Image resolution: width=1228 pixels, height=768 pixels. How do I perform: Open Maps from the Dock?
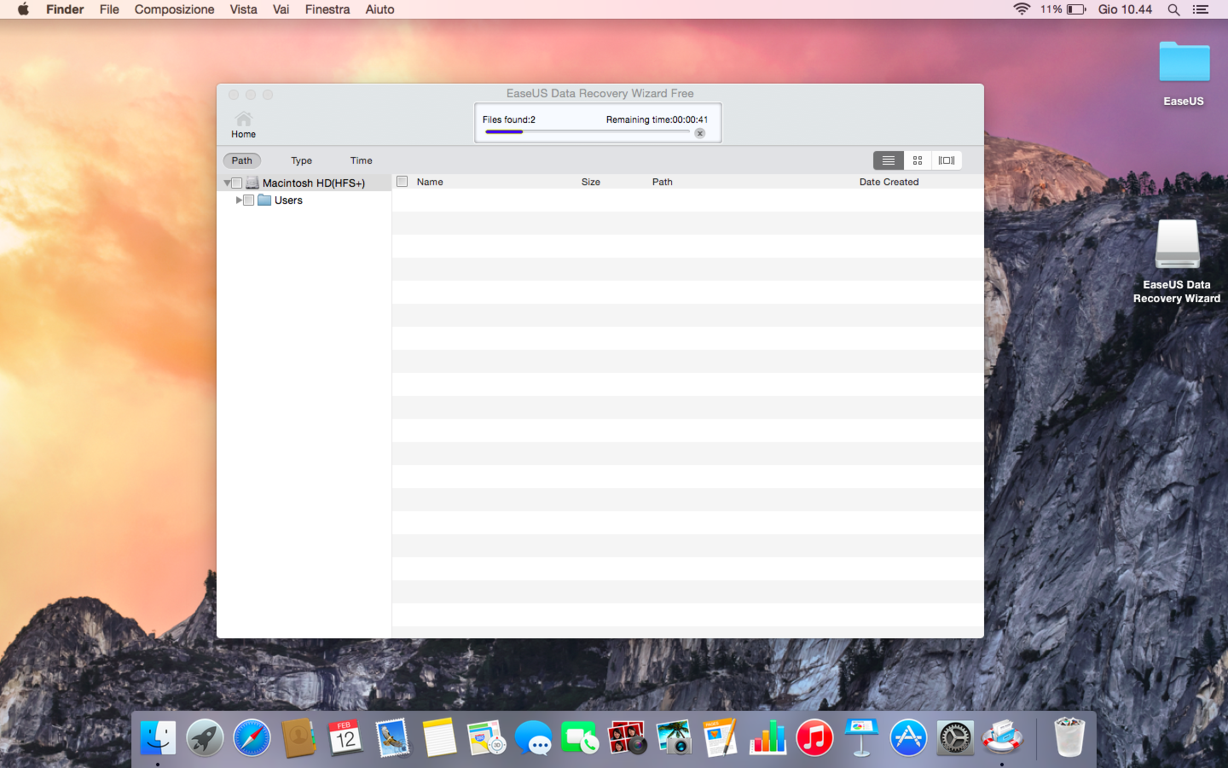(x=486, y=738)
